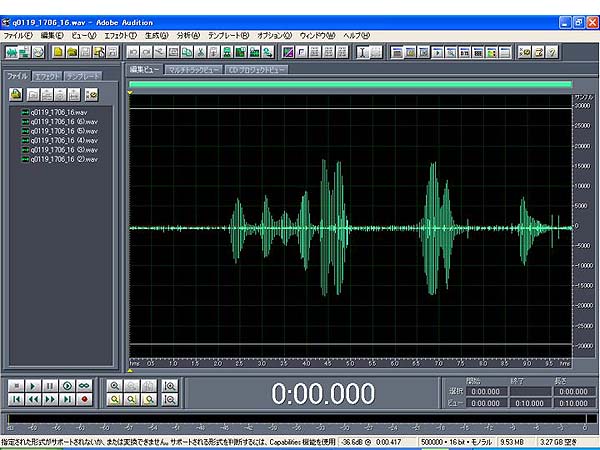This screenshot has width=600, height=450.
Task: Open the ヘルプ(H) menu
Action: [357, 36]
